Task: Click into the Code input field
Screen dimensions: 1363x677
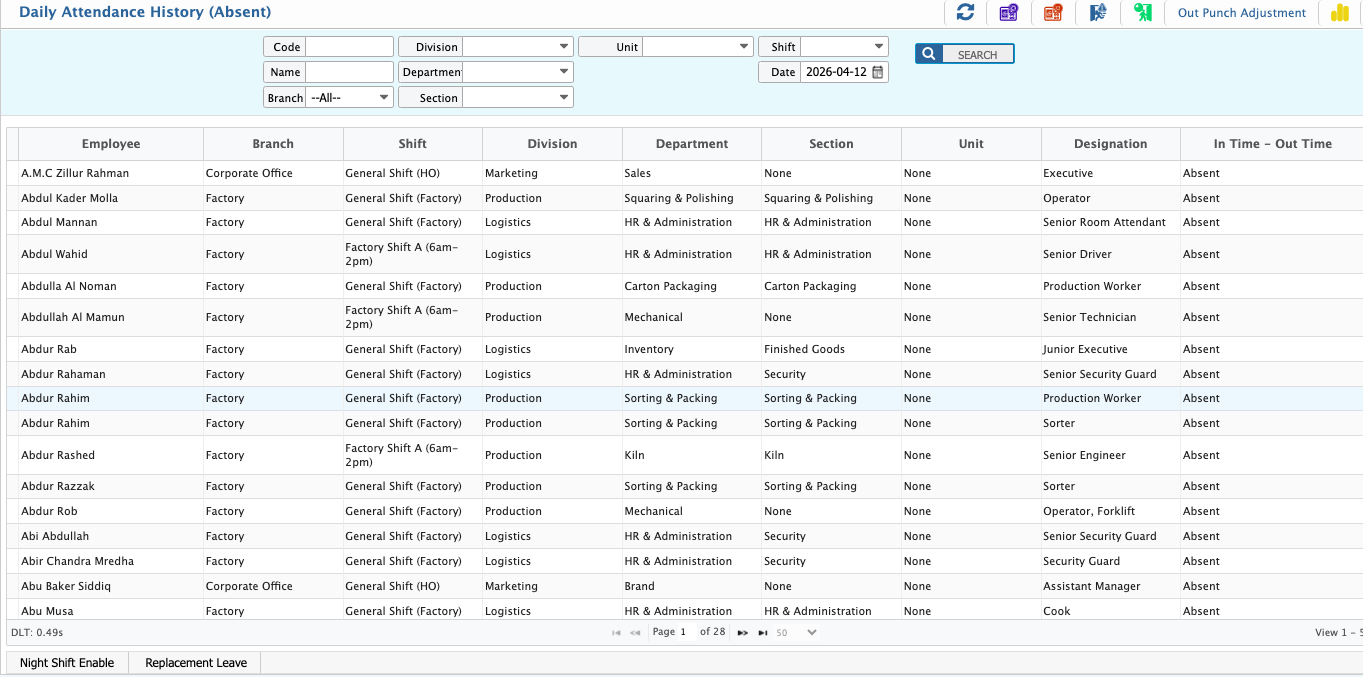Action: (349, 47)
